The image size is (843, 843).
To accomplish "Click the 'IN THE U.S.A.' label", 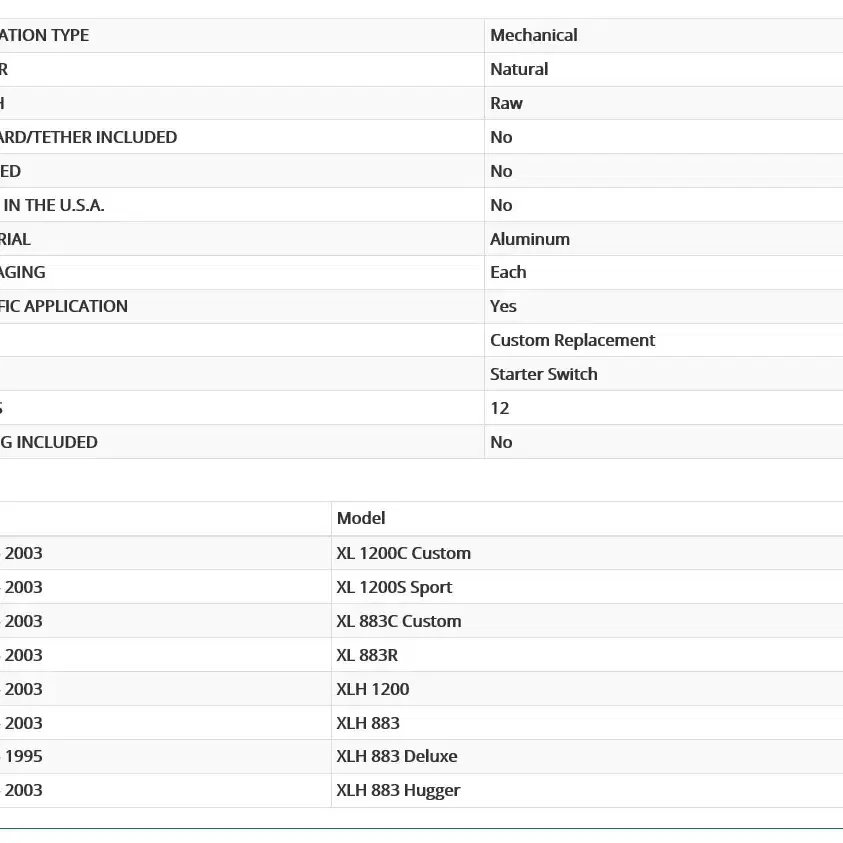I will pos(53,205).
